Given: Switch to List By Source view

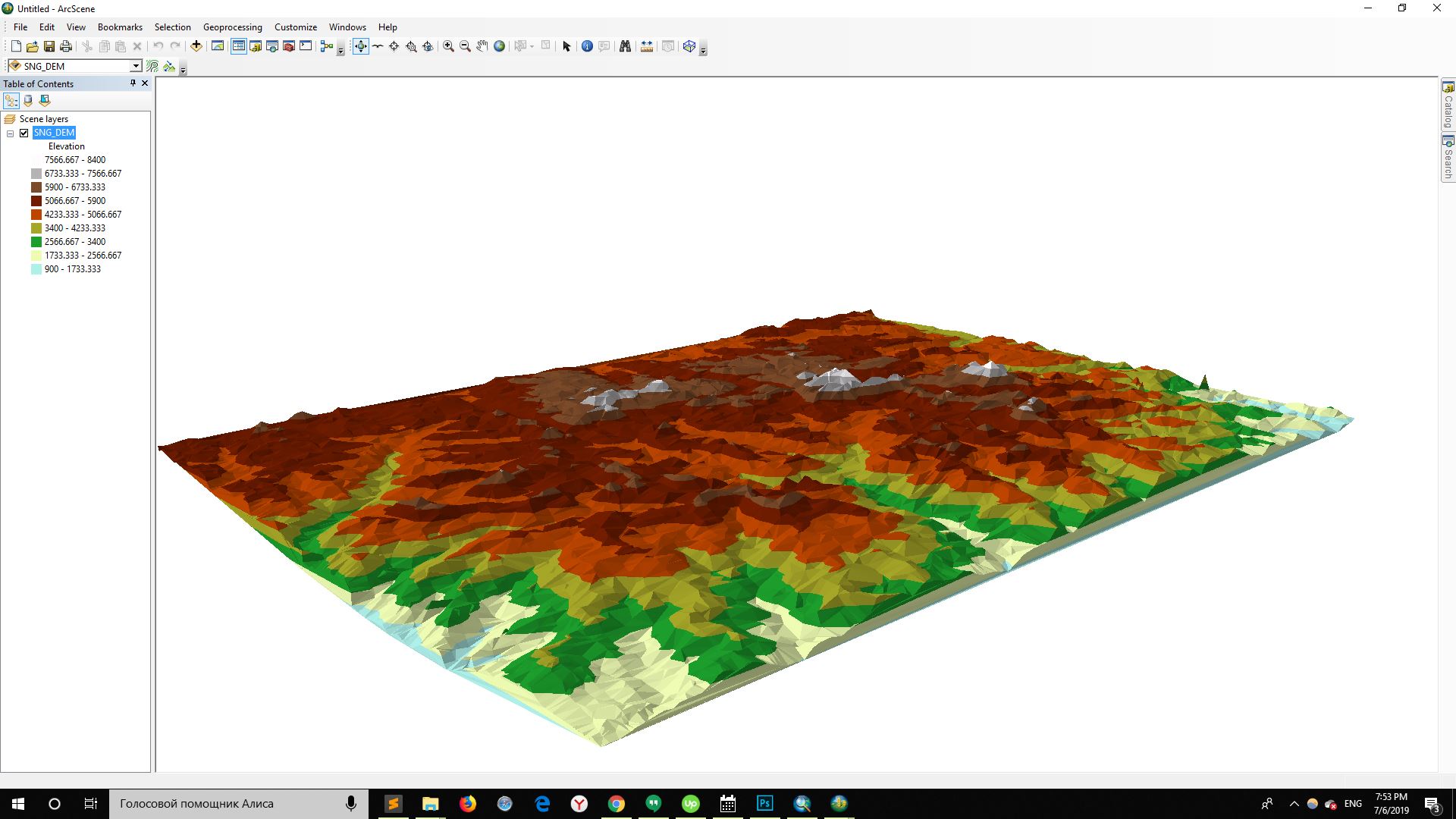Looking at the screenshot, I should point(28,101).
